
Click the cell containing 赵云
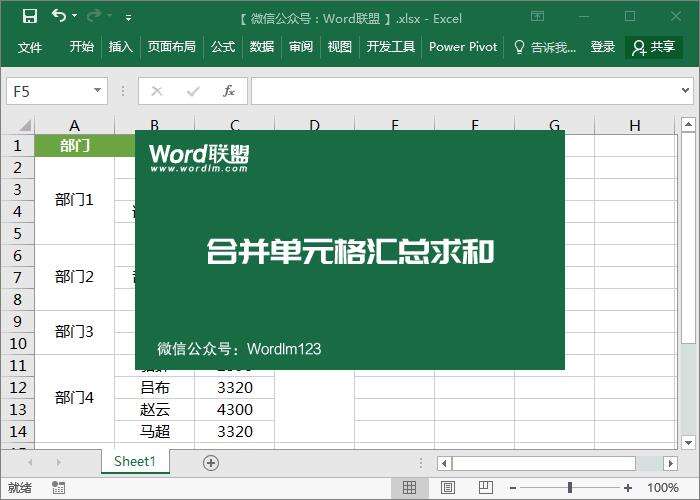point(154,409)
